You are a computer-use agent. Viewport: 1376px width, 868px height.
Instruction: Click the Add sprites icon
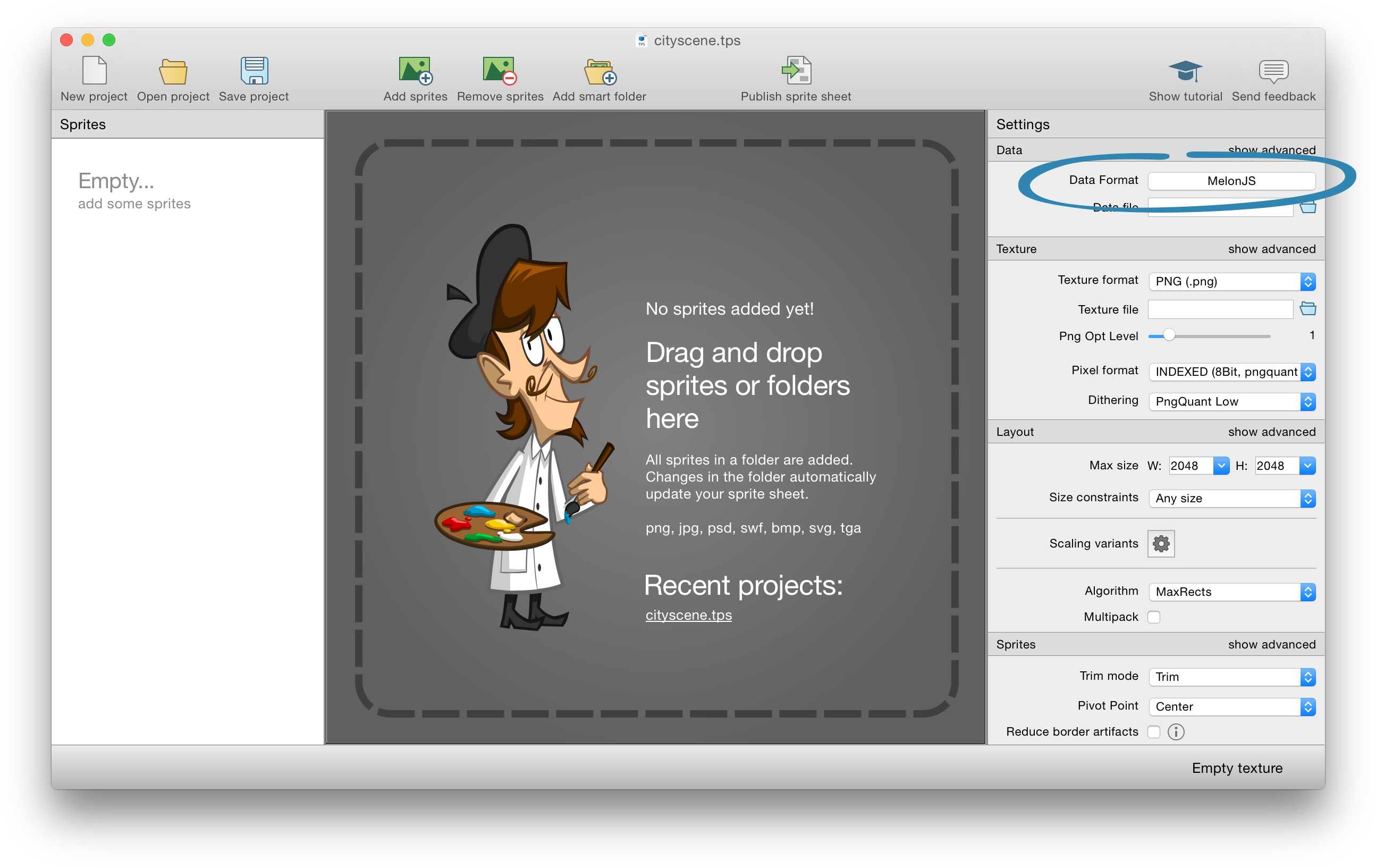416,70
